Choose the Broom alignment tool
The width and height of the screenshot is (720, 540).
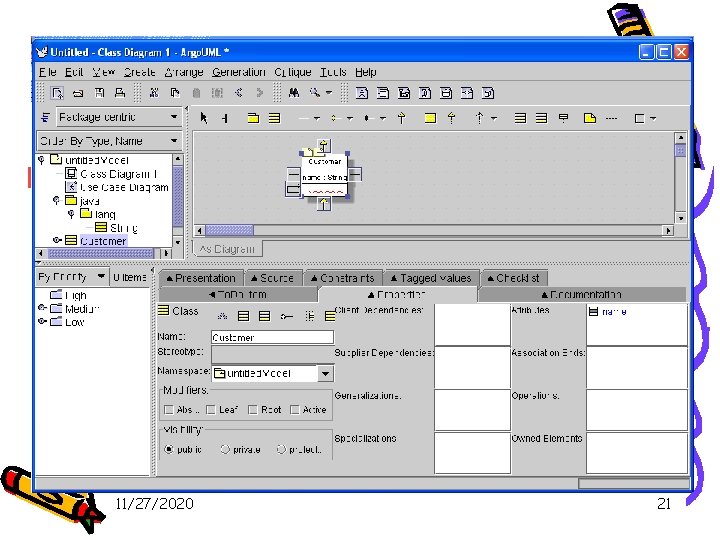coord(225,118)
